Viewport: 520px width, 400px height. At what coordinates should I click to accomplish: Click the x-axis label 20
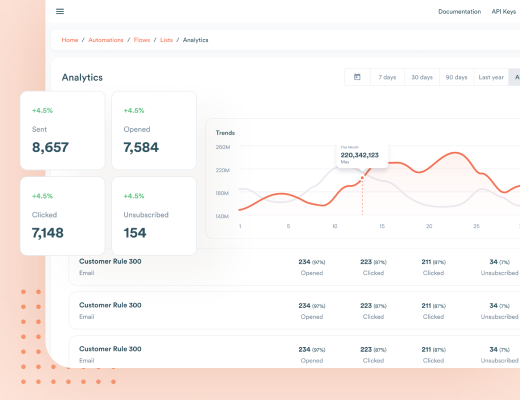[x=429, y=226]
